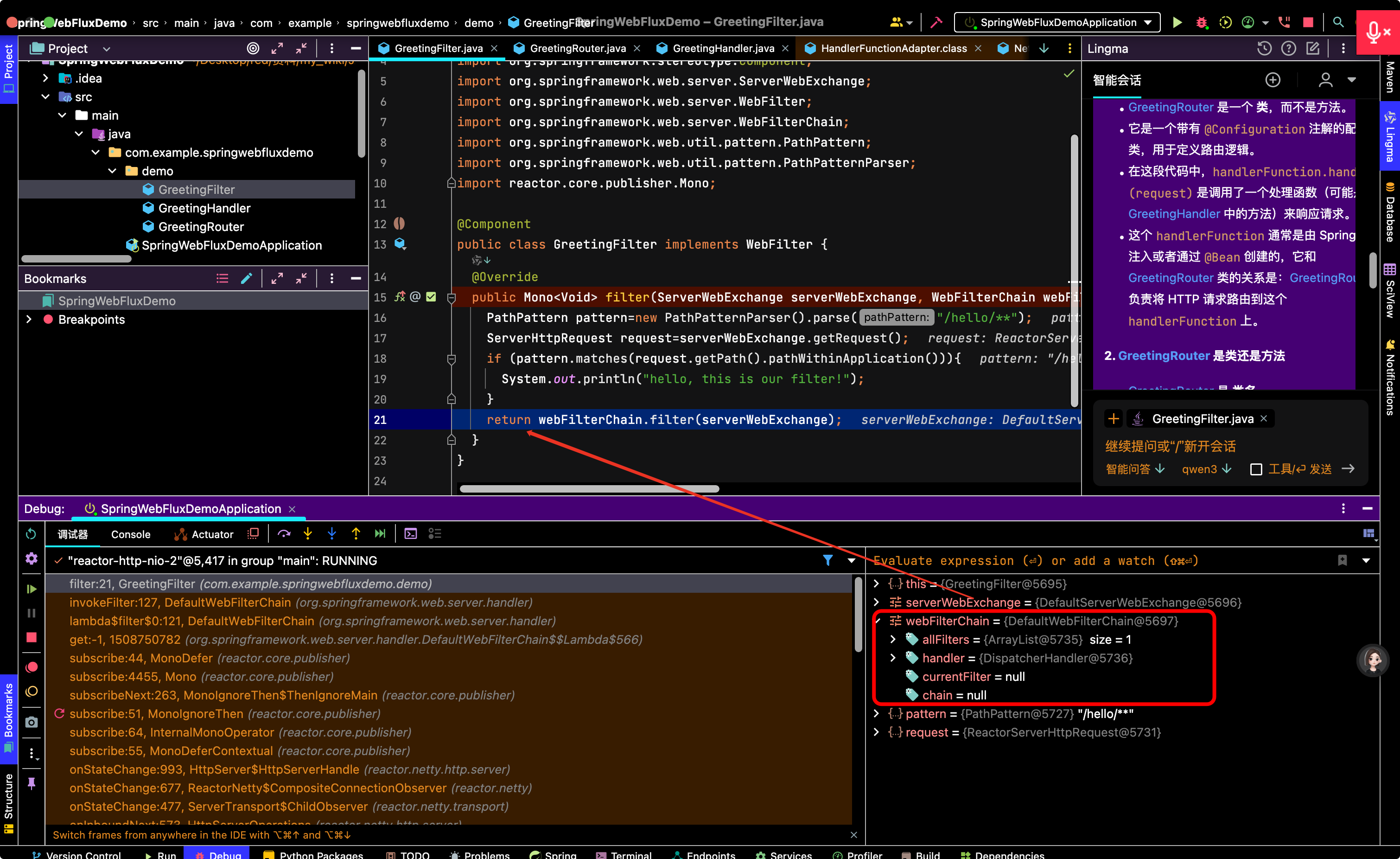Rerun debug session with the rerun icon
Viewport: 1400px width, 859px height.
point(31,533)
